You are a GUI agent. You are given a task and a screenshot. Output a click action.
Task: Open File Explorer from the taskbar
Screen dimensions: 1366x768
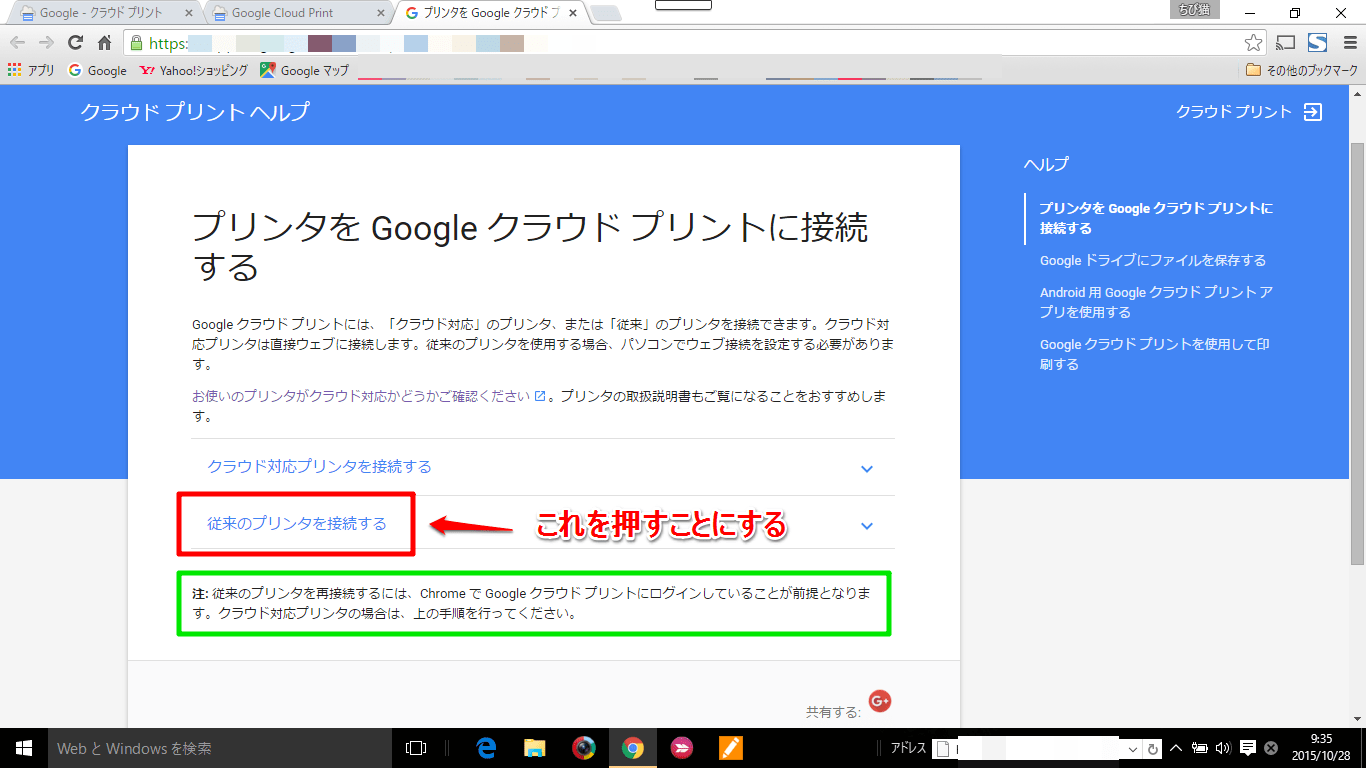click(535, 748)
